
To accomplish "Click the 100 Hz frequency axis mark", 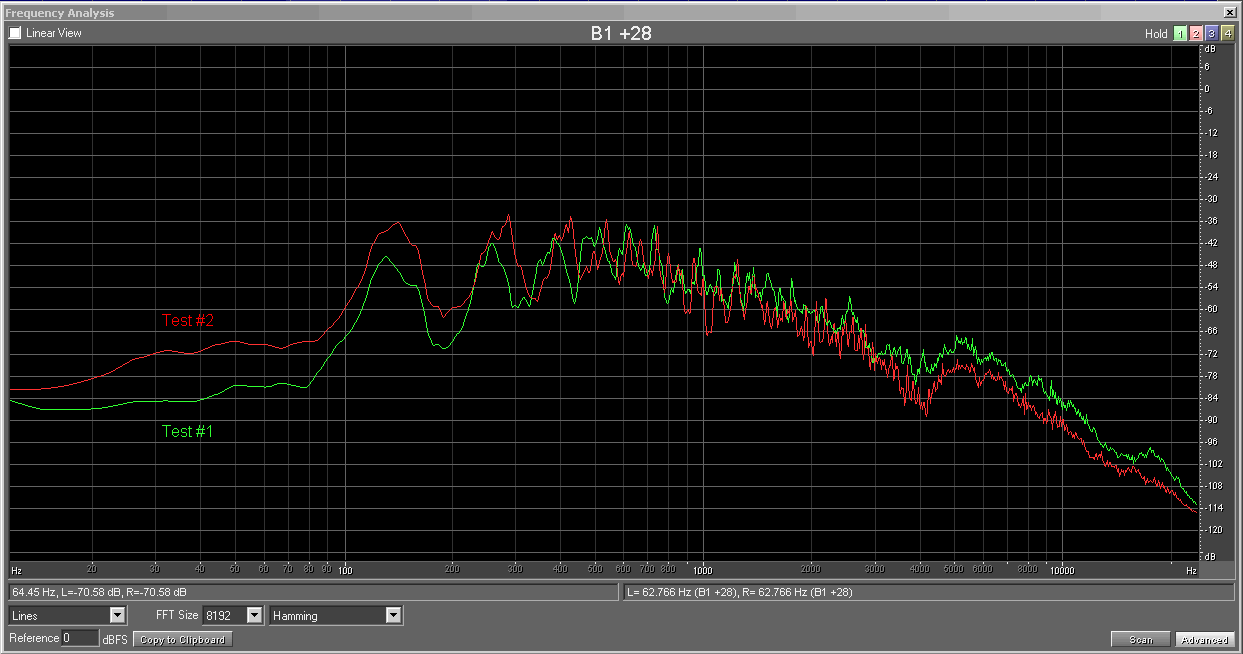I will tap(345, 570).
